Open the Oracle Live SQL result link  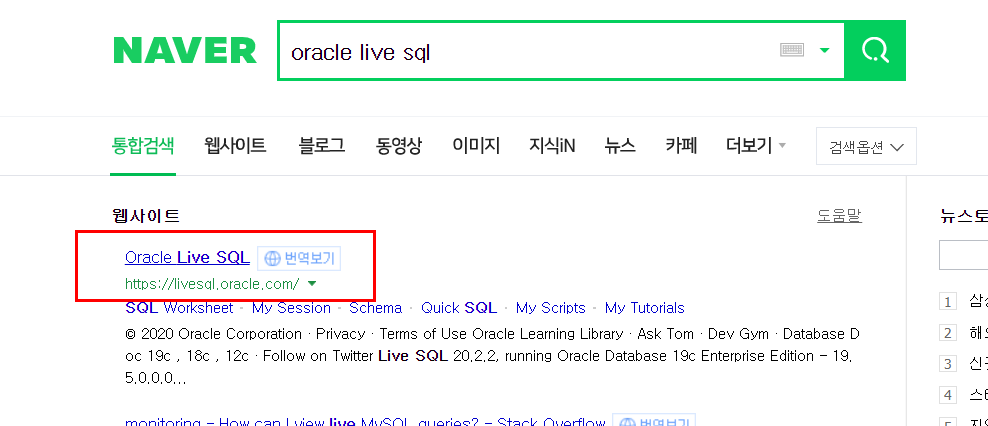(x=187, y=257)
